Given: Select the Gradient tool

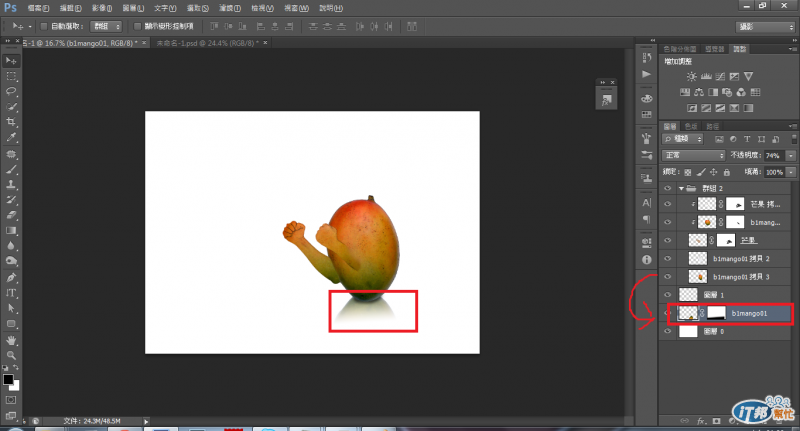Looking at the screenshot, I should click(11, 231).
